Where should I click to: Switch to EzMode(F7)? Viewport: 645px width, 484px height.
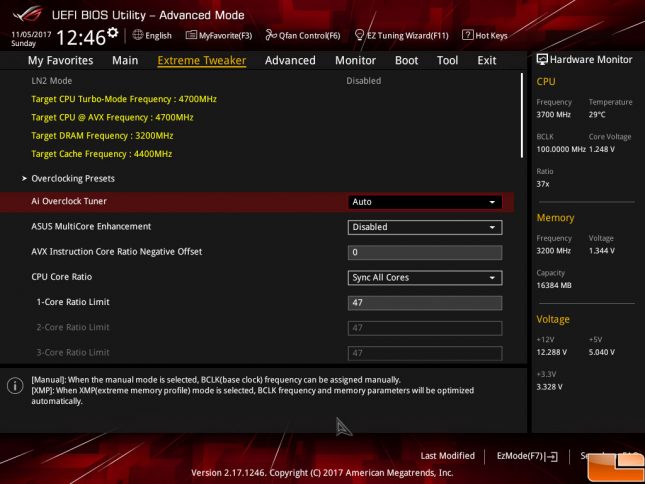(527, 456)
